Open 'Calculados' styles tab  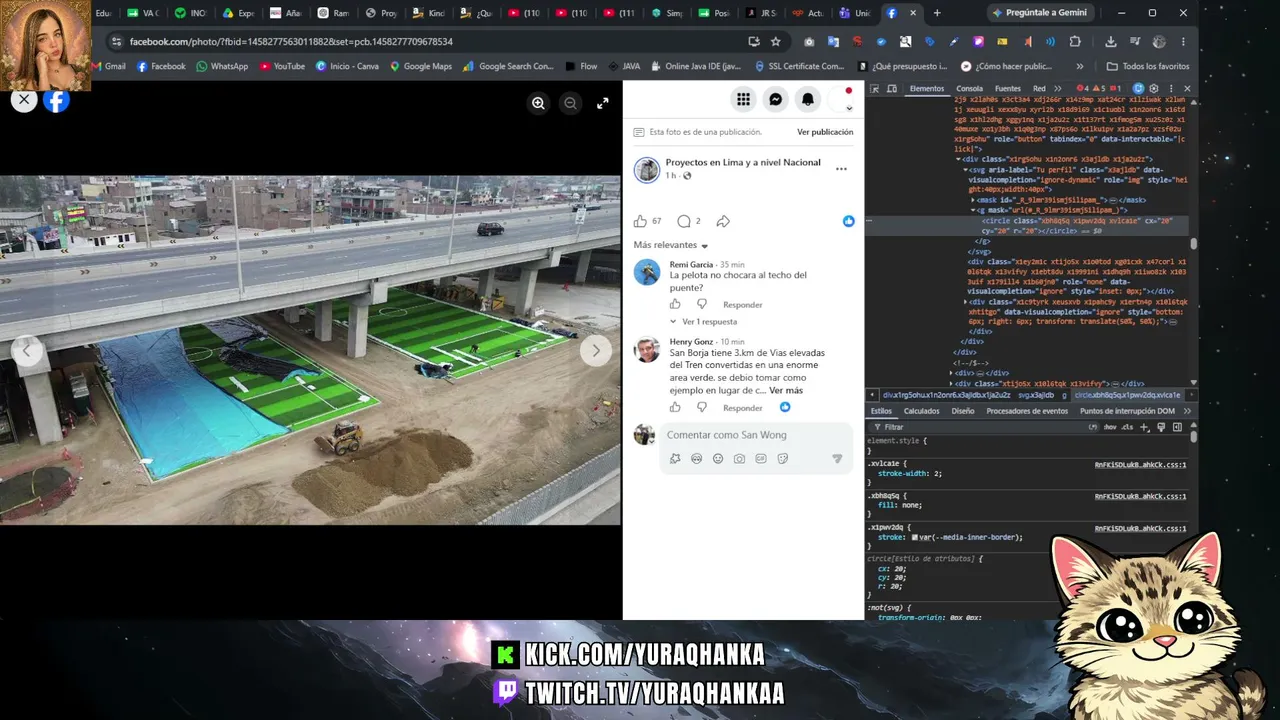click(x=921, y=411)
